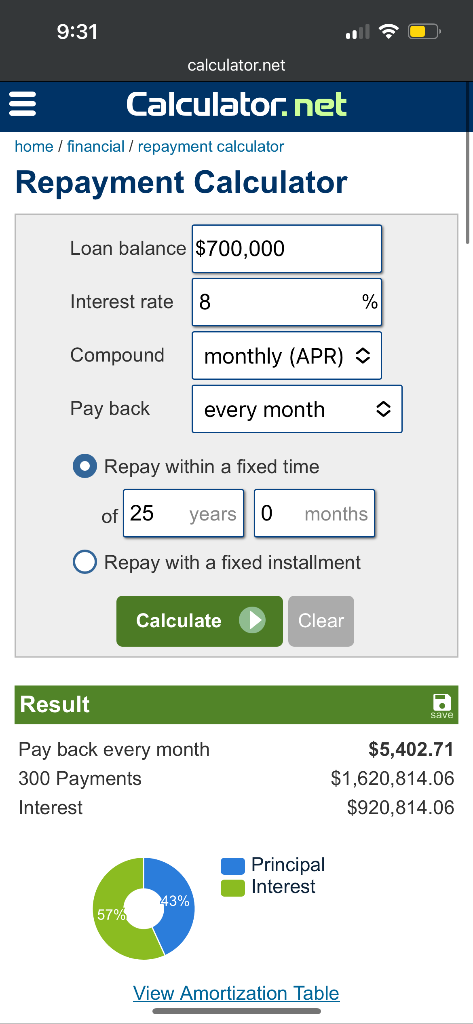The width and height of the screenshot is (473, 1024).
Task: Select Repay within a fixed time
Action: click(x=85, y=467)
